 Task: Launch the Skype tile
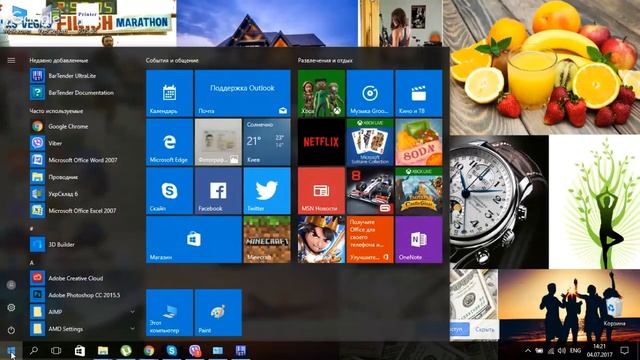coord(169,191)
